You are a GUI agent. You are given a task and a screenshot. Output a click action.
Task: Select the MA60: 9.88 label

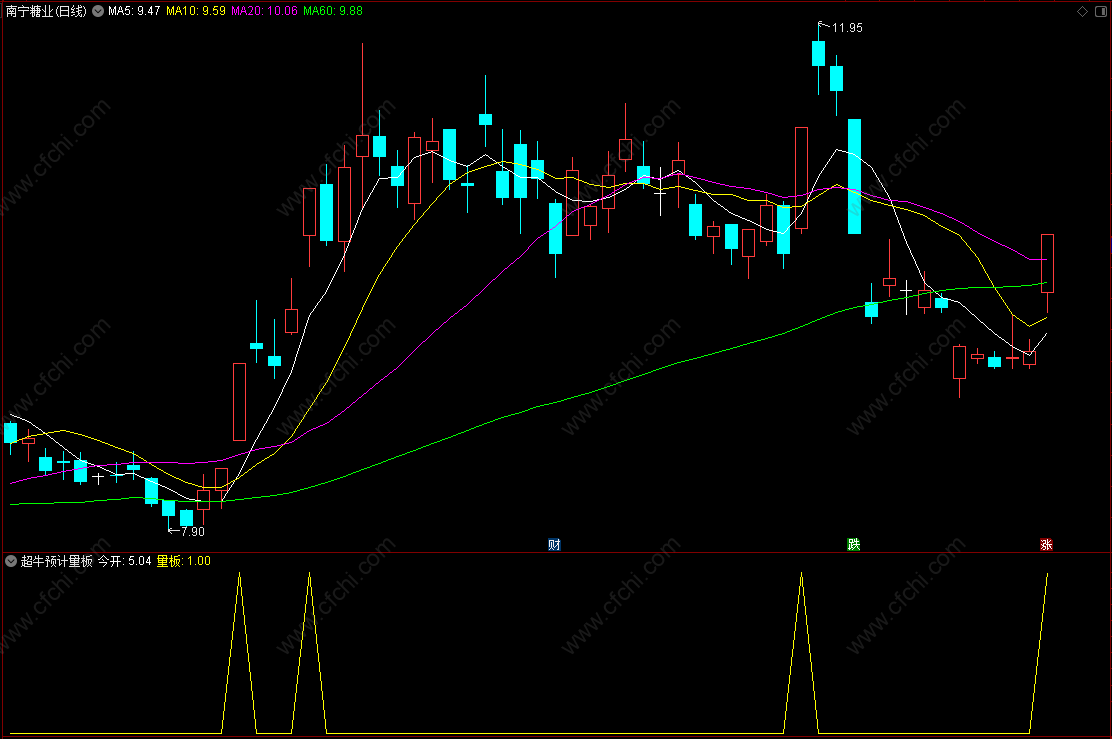[x=333, y=11]
